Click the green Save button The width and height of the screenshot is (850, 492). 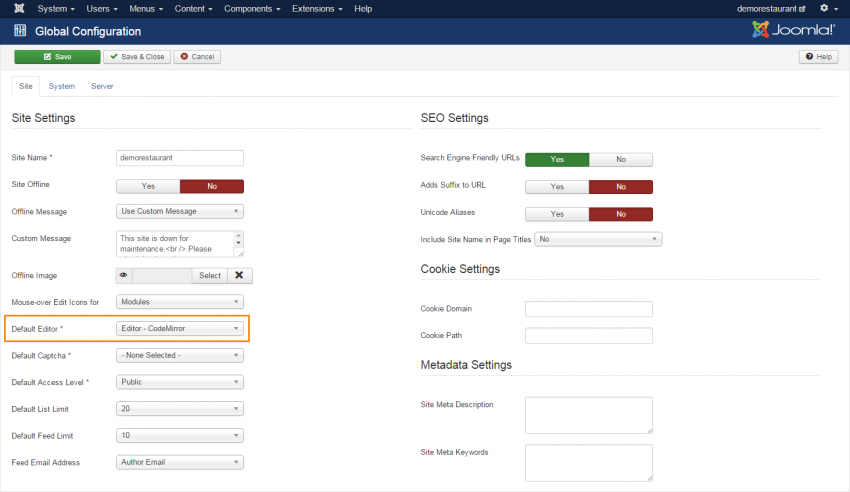point(57,56)
